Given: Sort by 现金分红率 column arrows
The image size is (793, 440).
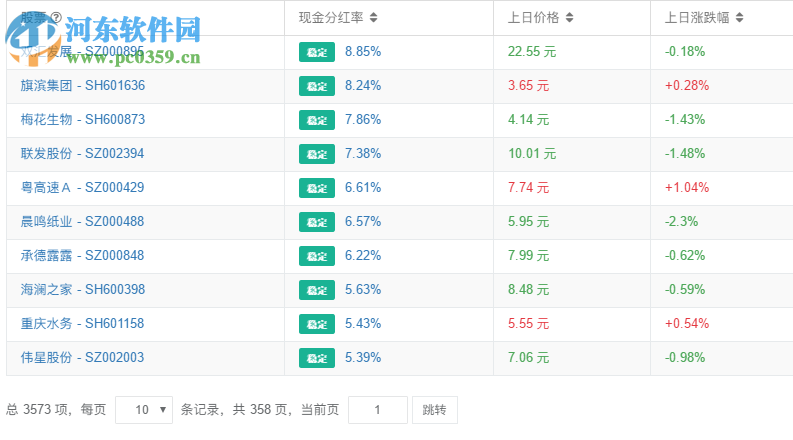Looking at the screenshot, I should [373, 18].
